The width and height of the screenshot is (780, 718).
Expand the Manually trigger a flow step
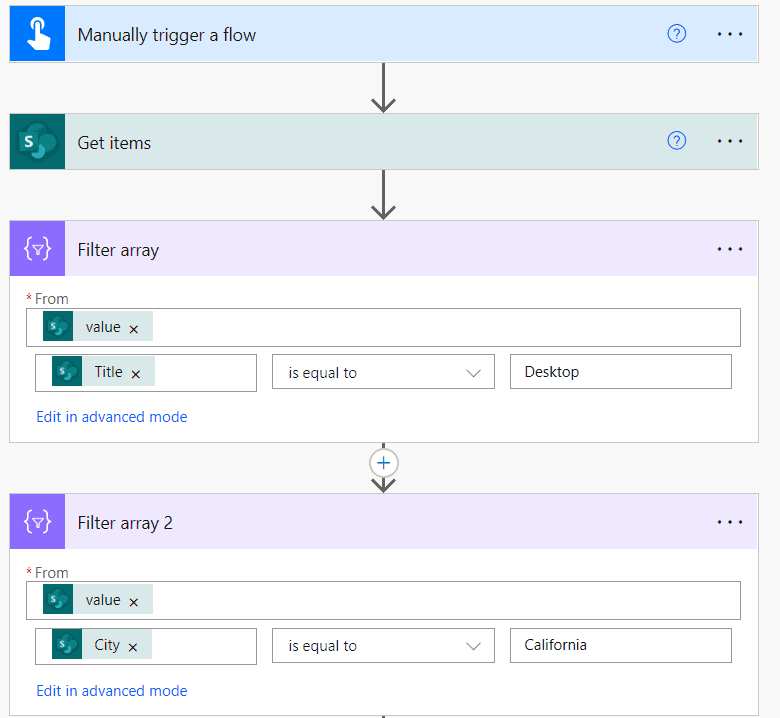[x=384, y=34]
